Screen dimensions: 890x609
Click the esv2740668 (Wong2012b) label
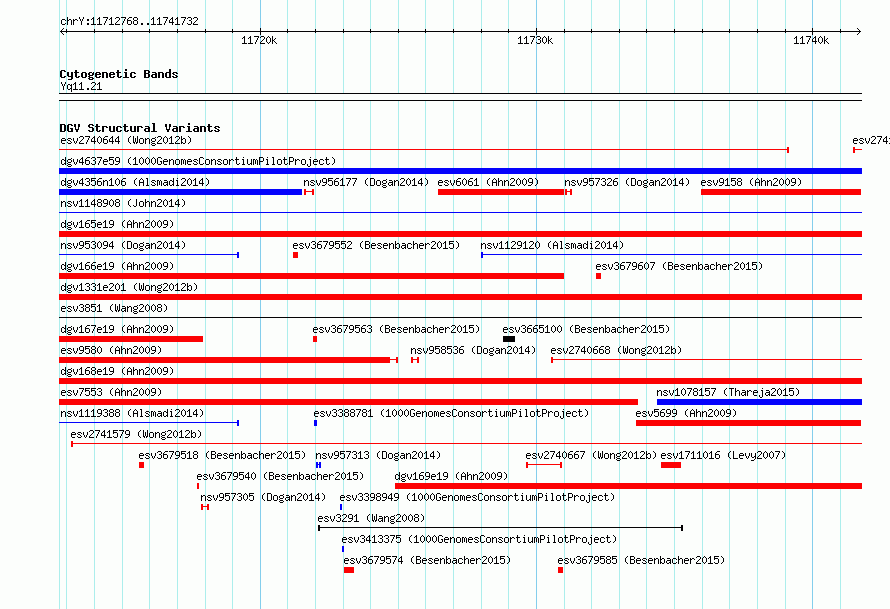(616, 350)
